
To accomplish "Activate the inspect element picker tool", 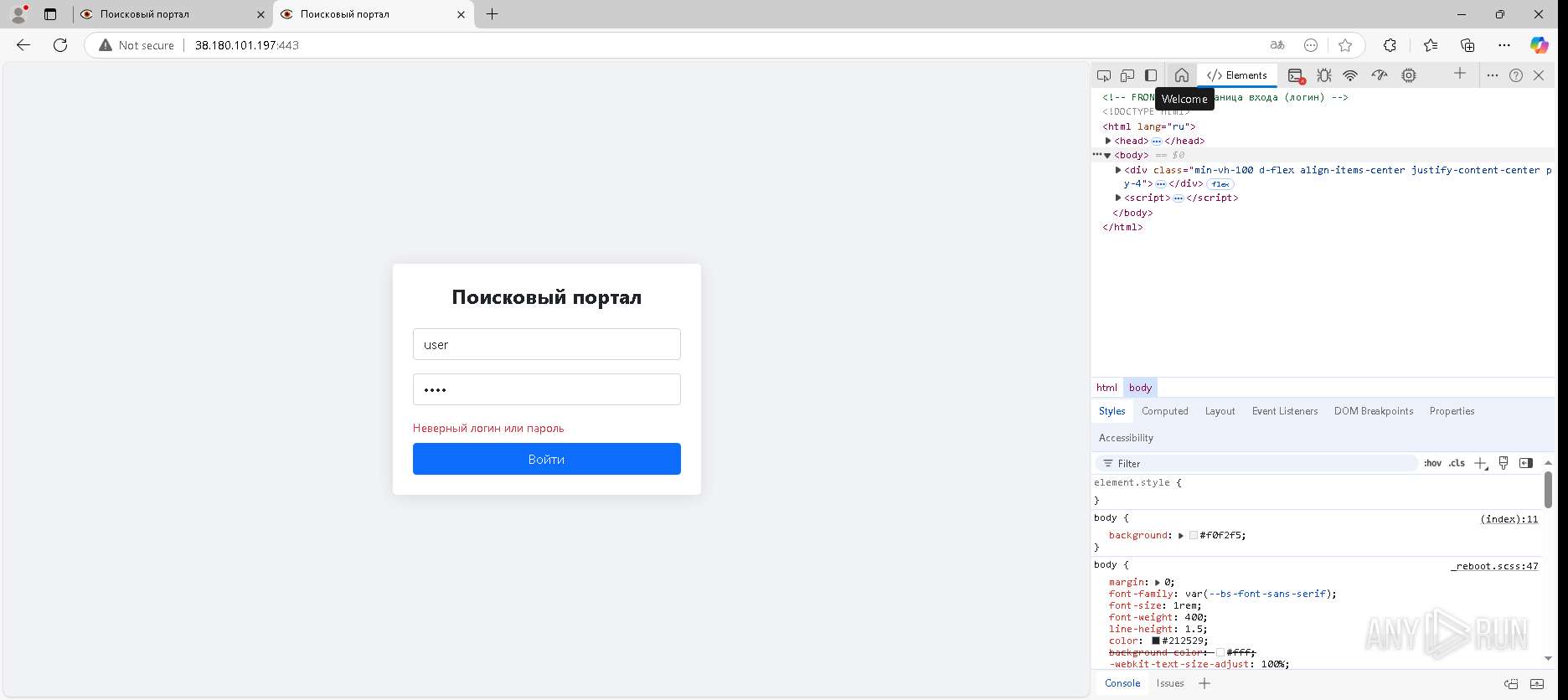I will [1104, 75].
